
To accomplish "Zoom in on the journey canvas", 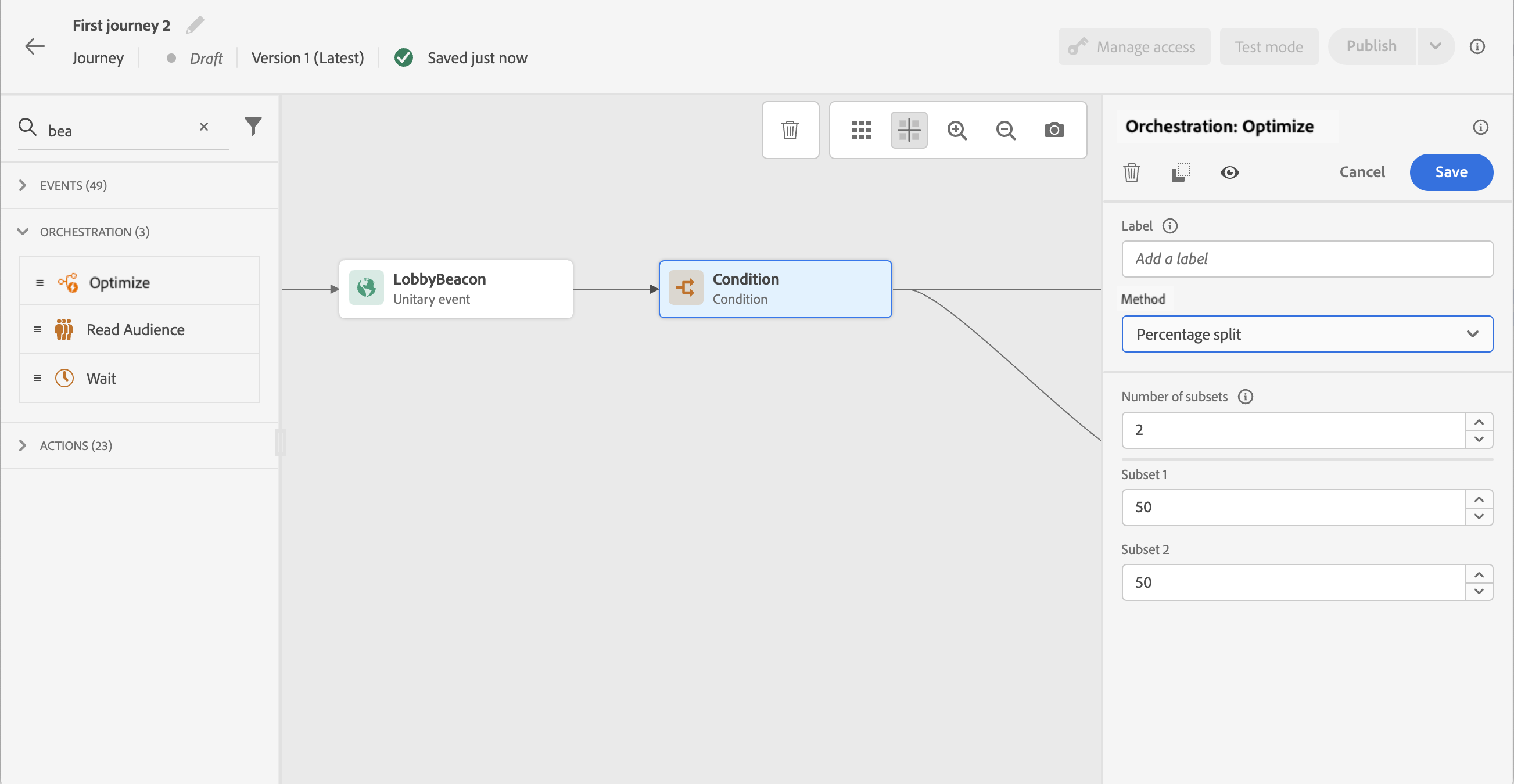I will (x=957, y=130).
